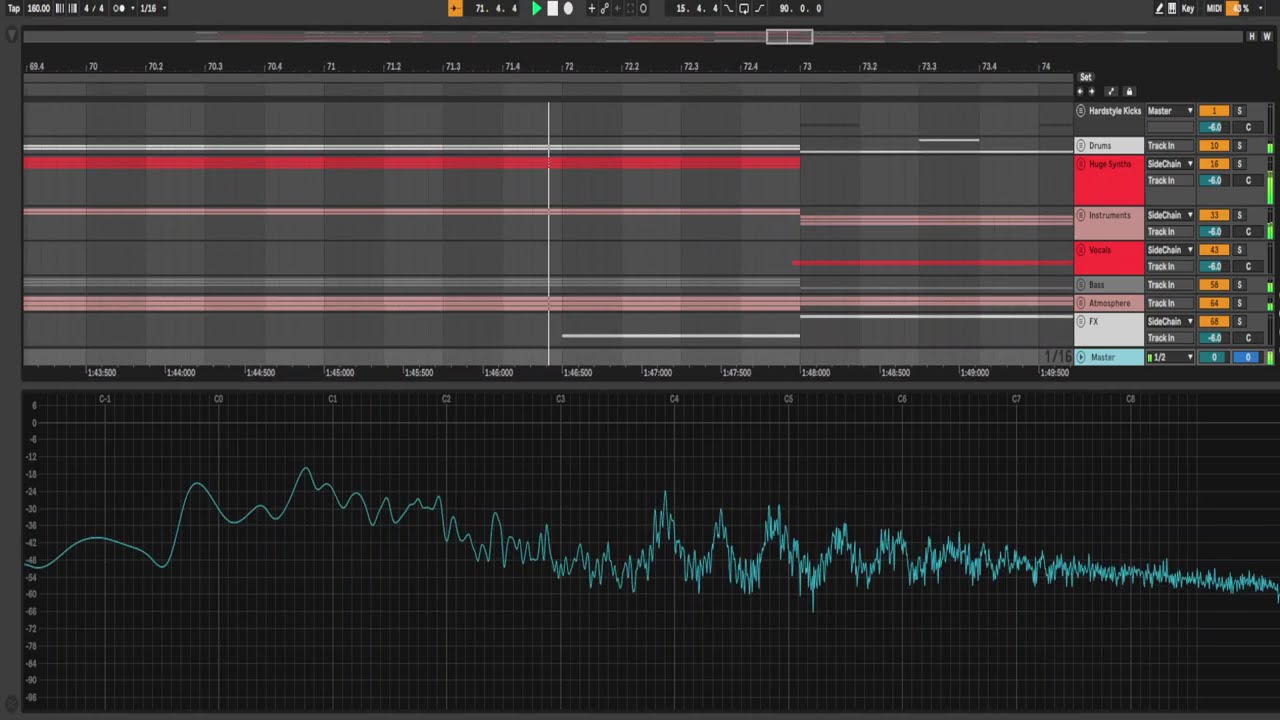Toggle Hardstyle Kicks track activator 1

pyautogui.click(x=1214, y=111)
